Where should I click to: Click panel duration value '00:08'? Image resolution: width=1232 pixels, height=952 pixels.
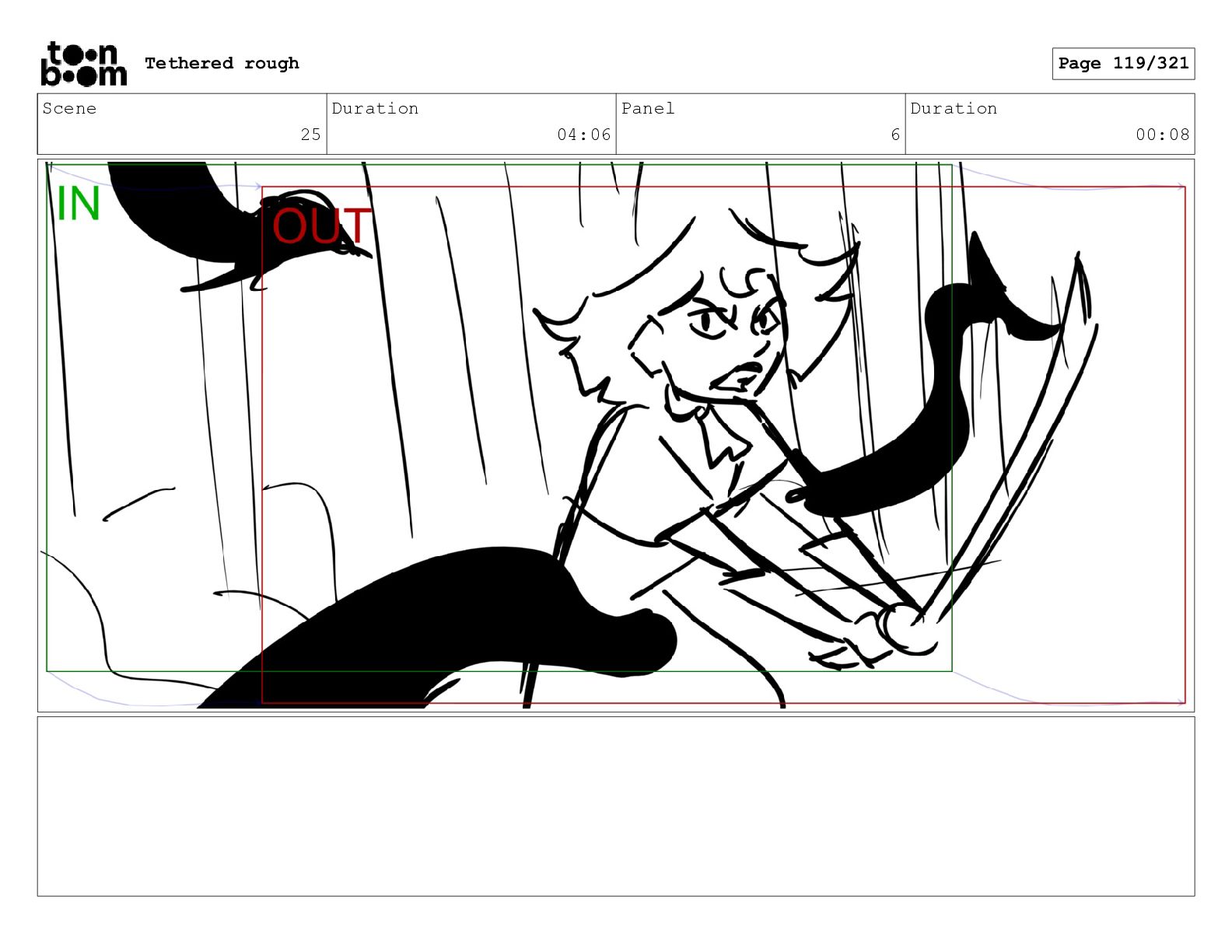[x=1162, y=135]
